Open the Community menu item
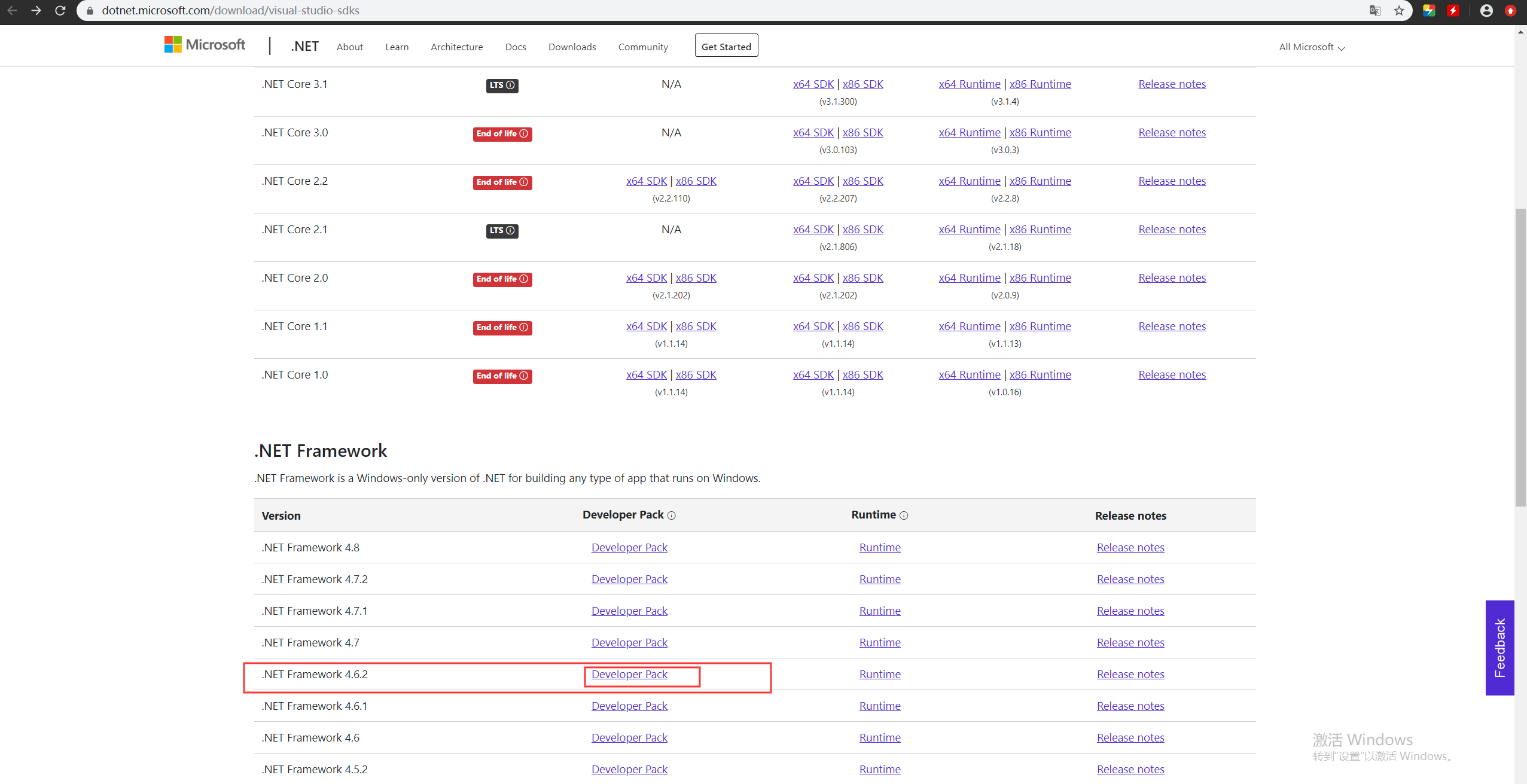The height and width of the screenshot is (784, 1527). click(643, 47)
